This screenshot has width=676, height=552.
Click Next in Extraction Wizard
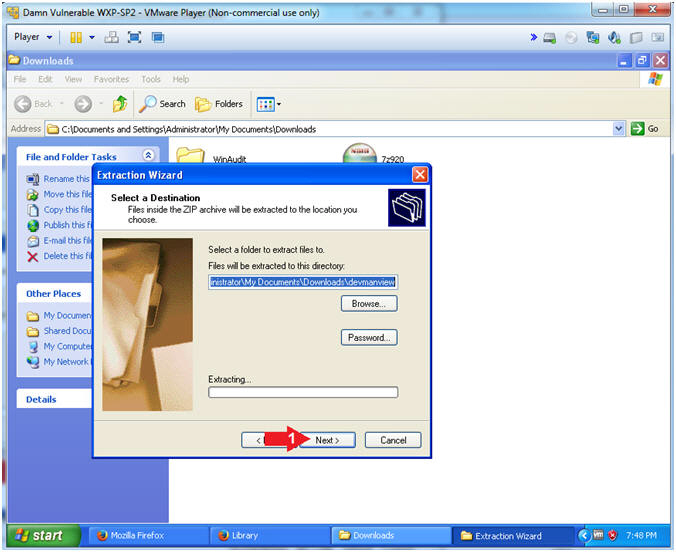327,440
